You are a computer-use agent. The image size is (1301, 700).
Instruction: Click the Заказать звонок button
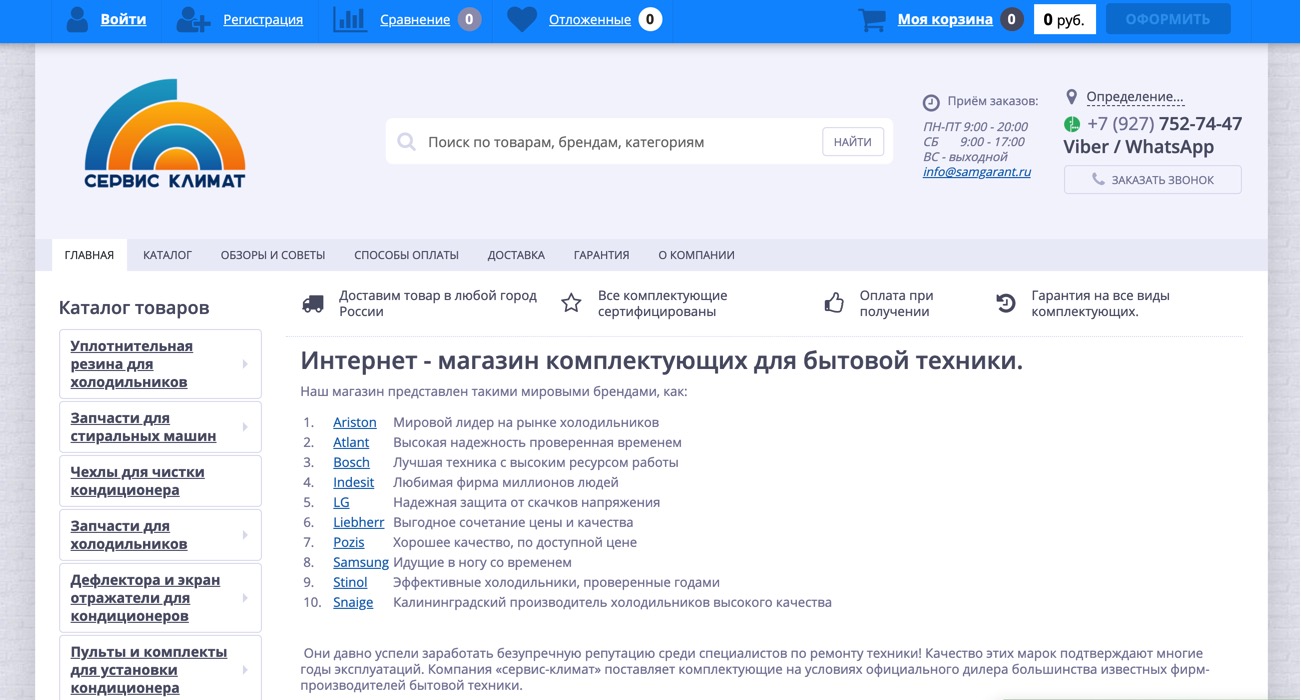tap(1153, 180)
